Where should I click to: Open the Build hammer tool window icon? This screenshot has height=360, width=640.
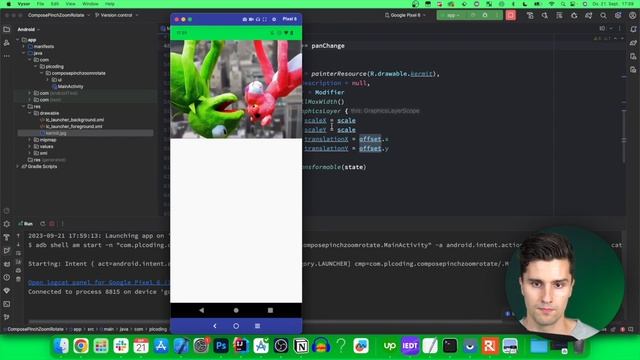click(x=7, y=237)
